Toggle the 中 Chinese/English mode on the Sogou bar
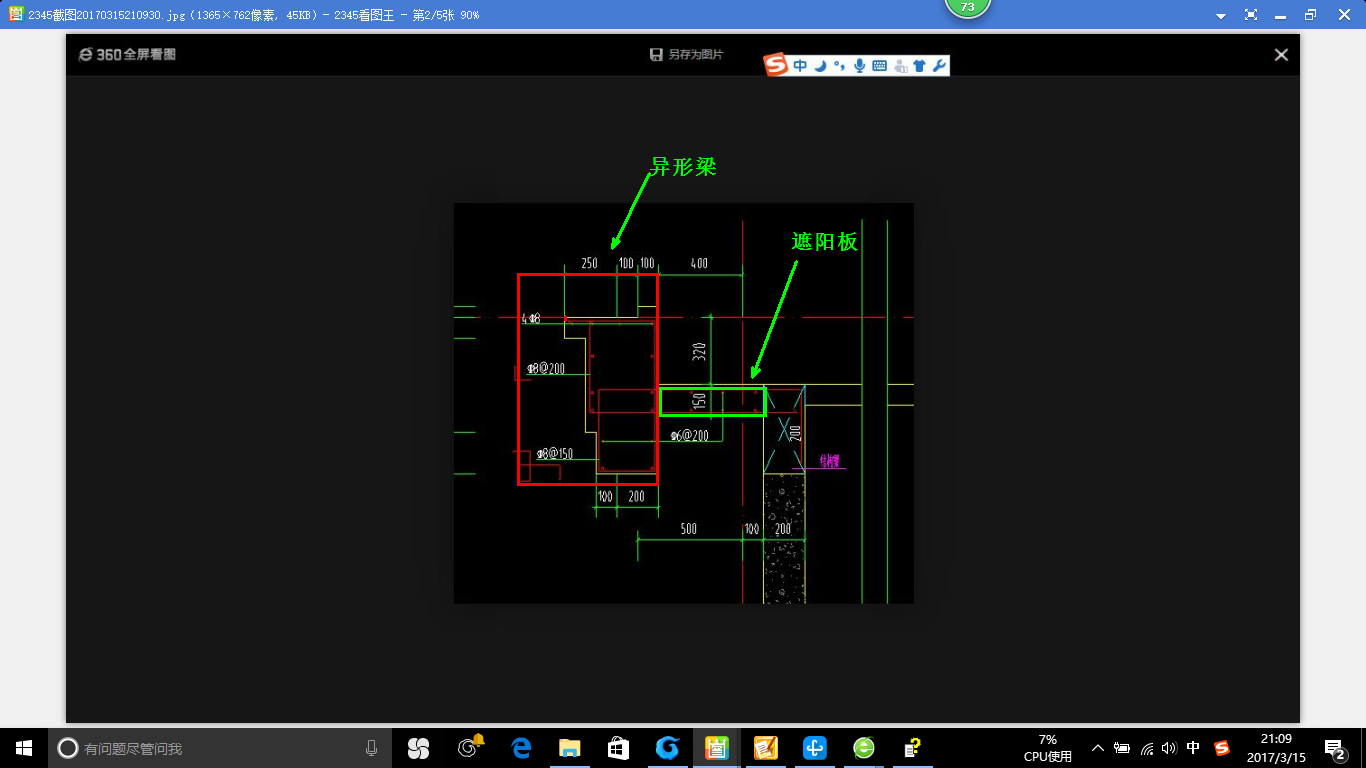The image size is (1366, 768). click(800, 66)
